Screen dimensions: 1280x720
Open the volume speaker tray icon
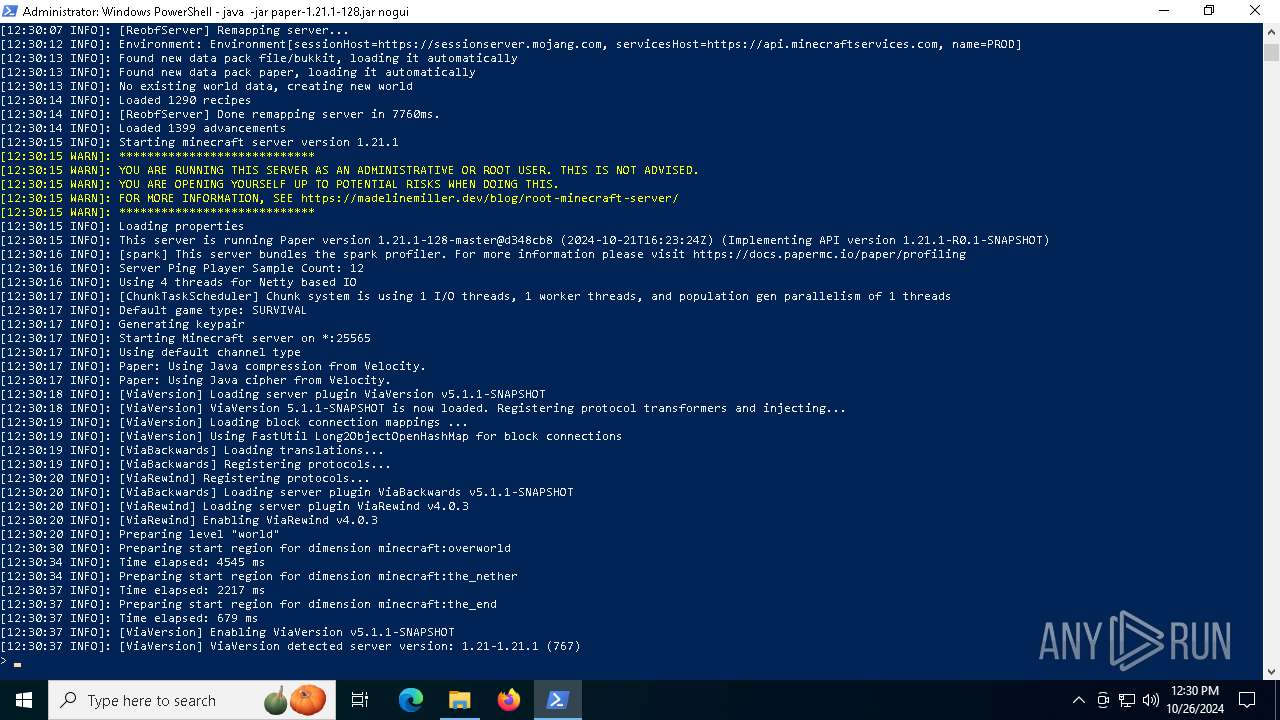tap(1151, 700)
